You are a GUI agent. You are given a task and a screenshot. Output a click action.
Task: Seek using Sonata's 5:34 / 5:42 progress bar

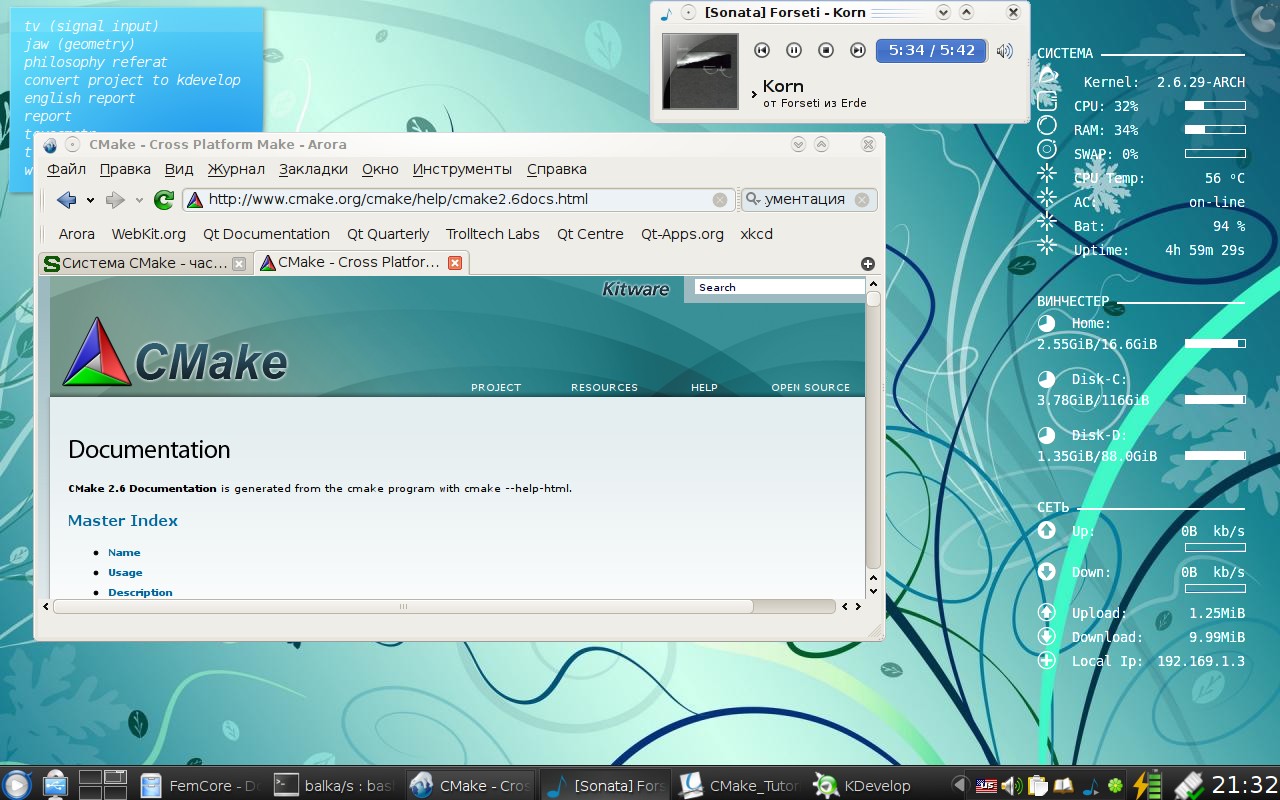(x=931, y=50)
